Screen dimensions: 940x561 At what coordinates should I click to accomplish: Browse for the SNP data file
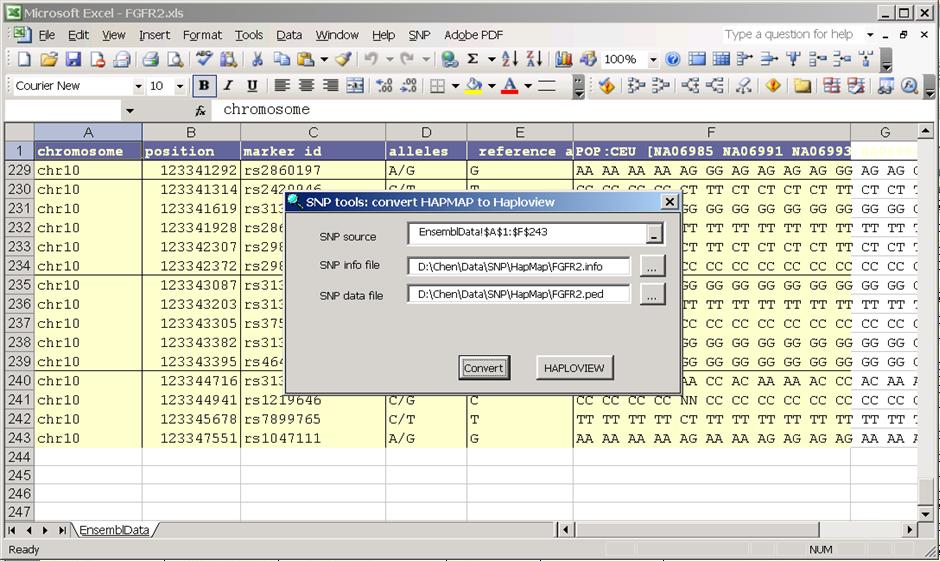652,294
